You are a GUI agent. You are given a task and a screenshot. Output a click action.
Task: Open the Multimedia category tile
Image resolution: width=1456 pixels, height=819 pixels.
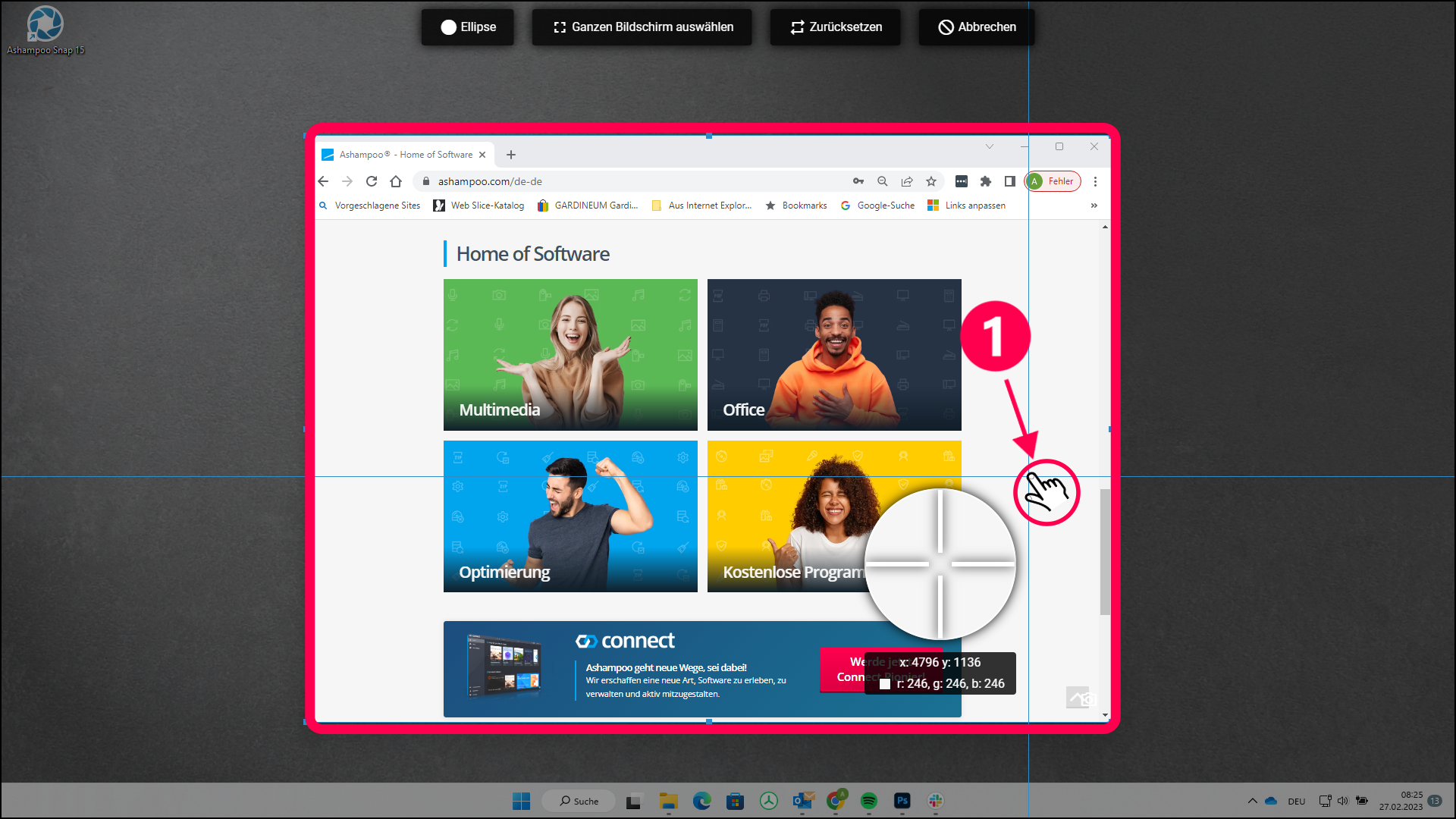pos(570,355)
